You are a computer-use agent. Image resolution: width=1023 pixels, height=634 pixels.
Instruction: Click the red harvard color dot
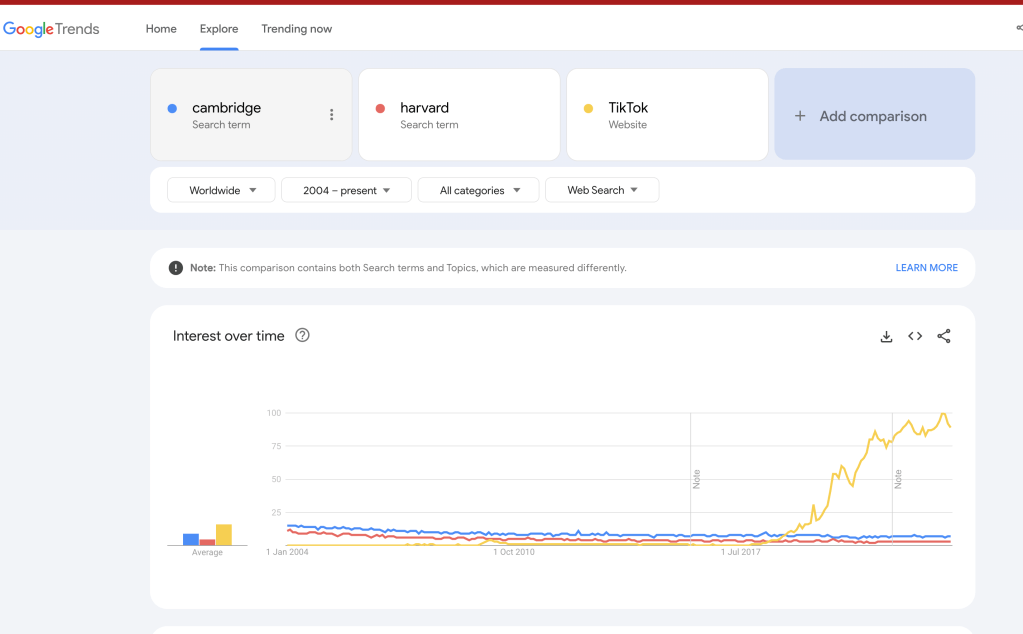click(380, 108)
